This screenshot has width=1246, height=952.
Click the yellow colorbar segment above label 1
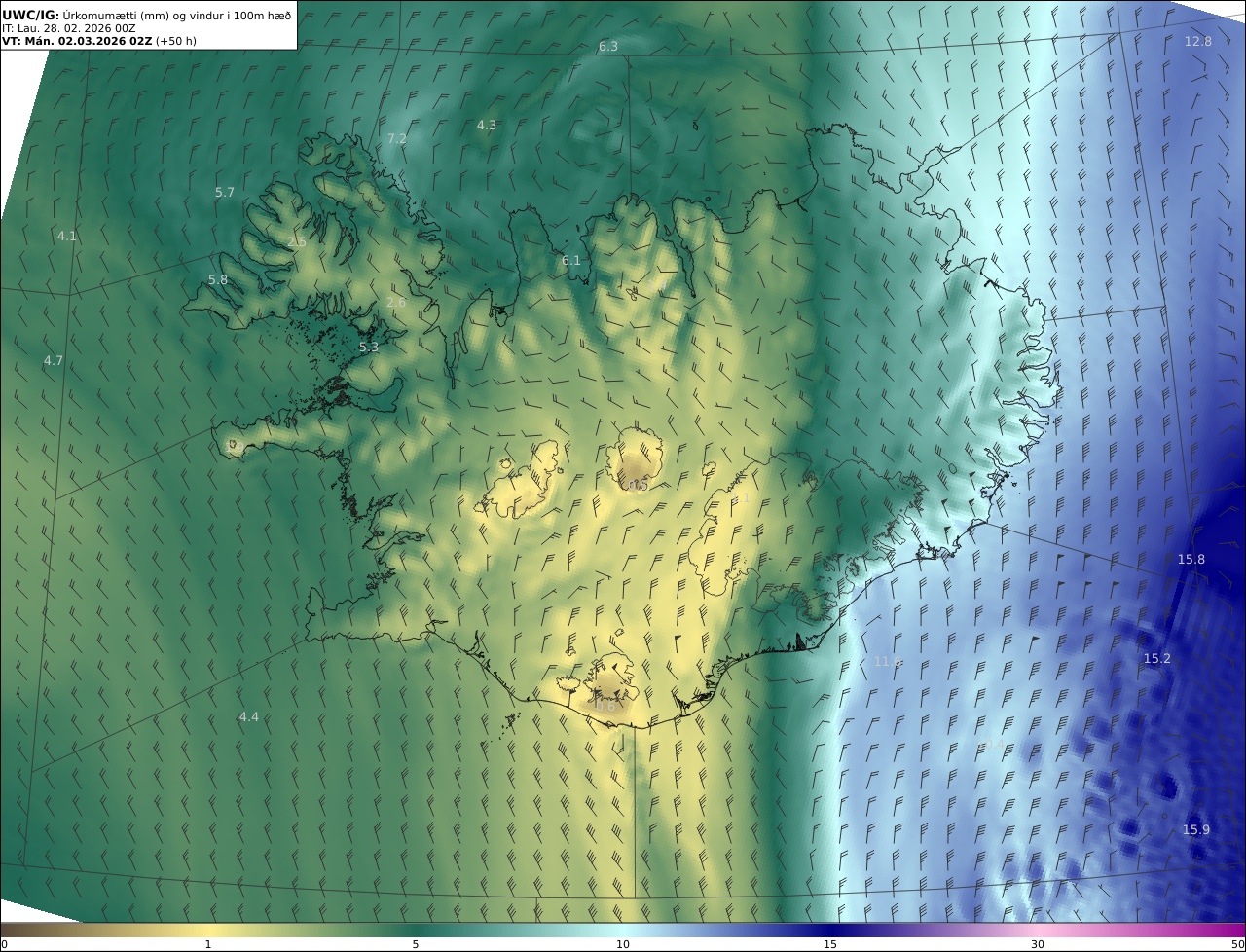[x=208, y=930]
